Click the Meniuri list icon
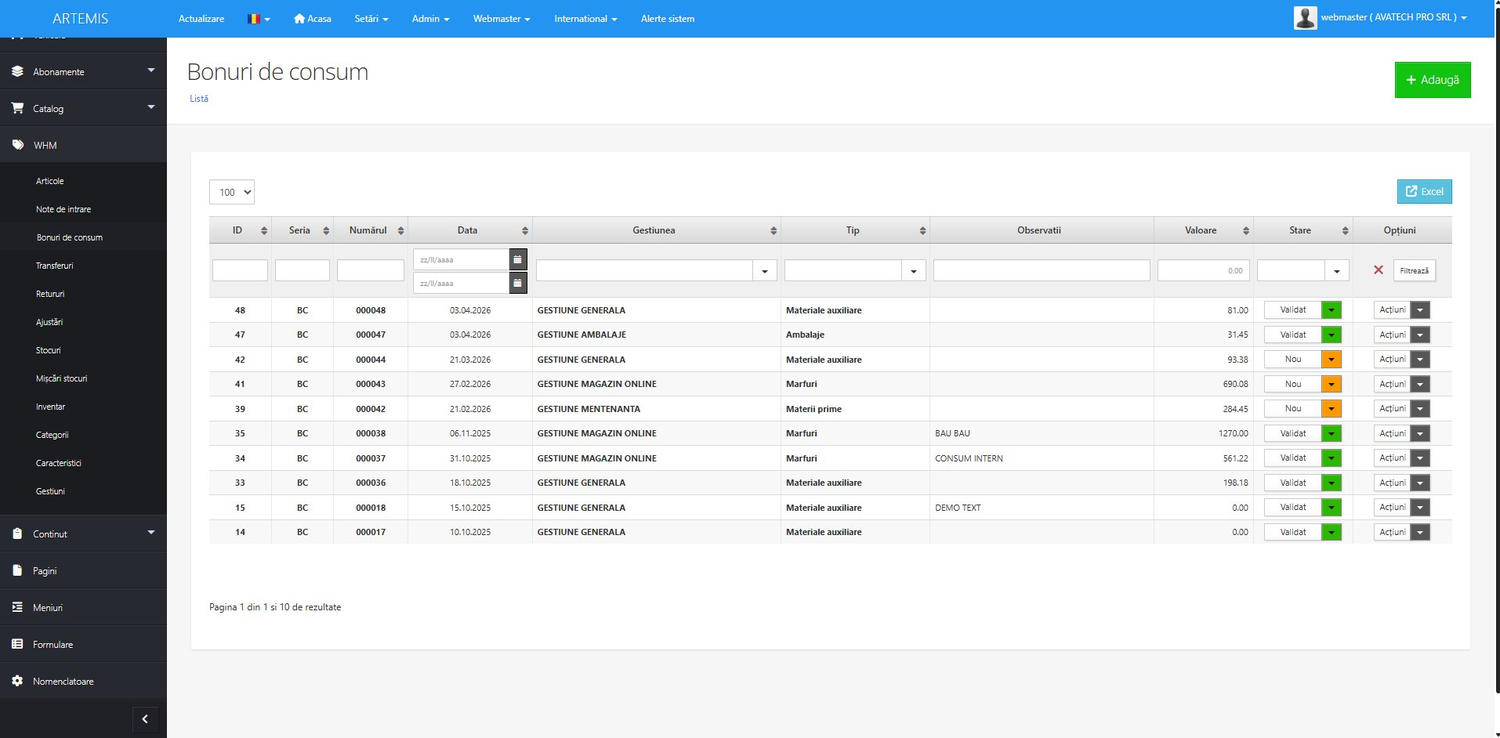Viewport: 1500px width, 738px height. 17,607
